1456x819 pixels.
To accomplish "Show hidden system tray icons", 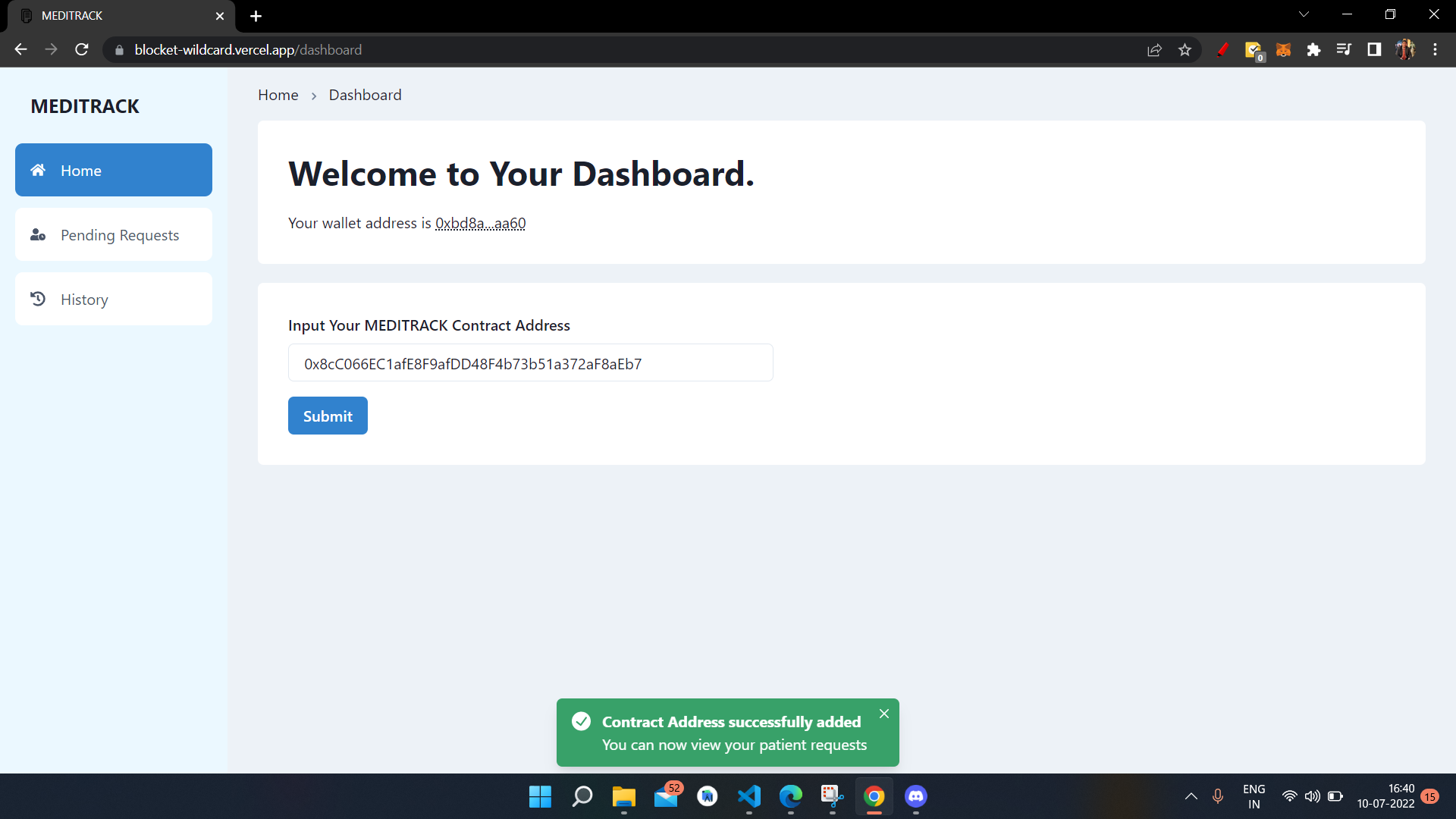I will pyautogui.click(x=1191, y=796).
